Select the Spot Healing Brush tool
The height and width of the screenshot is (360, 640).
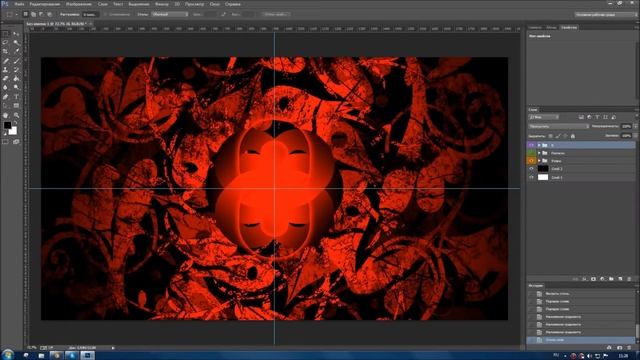click(5, 61)
